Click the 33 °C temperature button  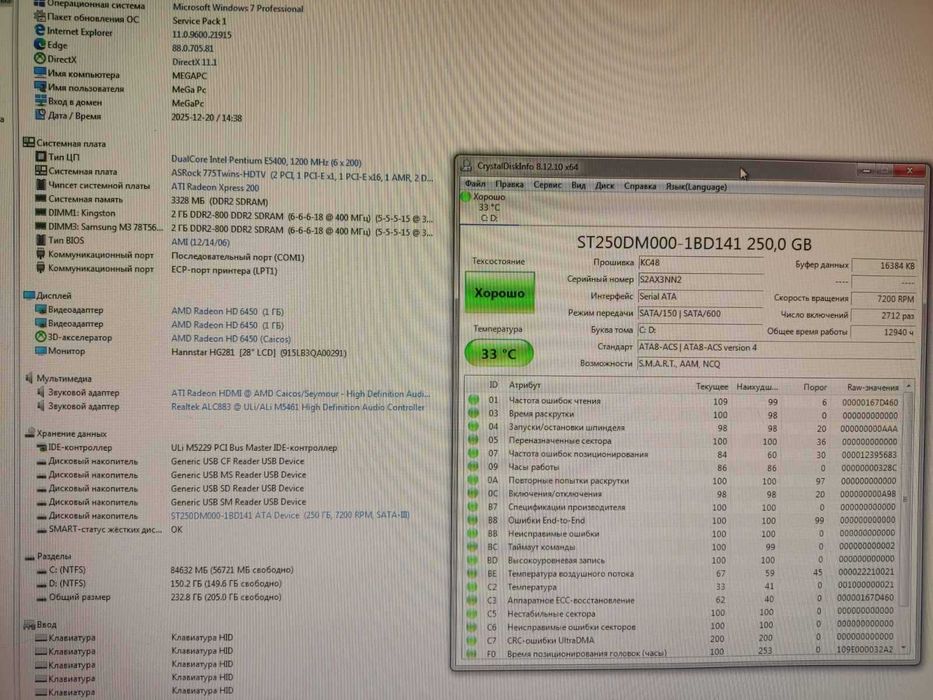pos(499,354)
